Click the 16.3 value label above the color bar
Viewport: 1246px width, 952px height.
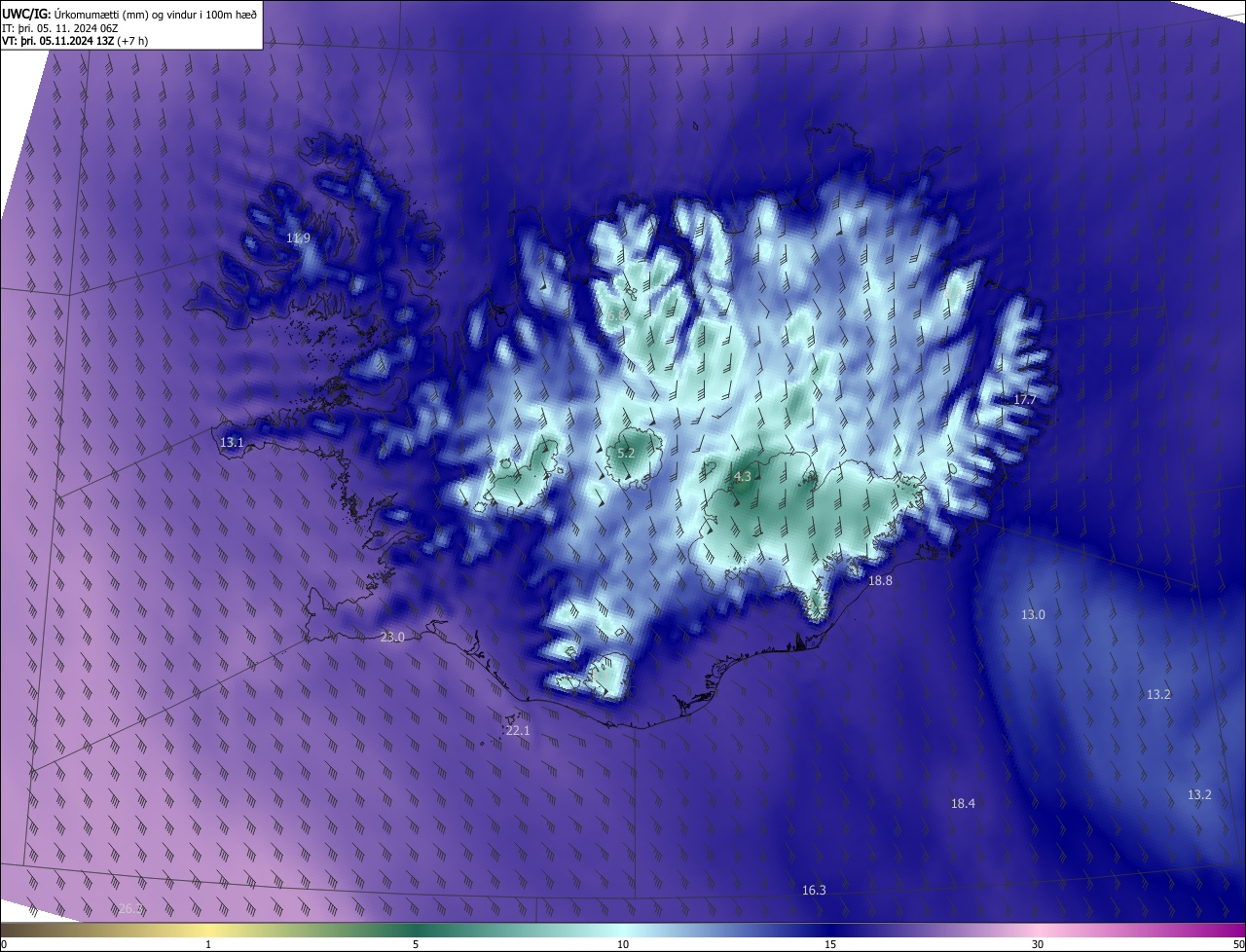pos(814,891)
